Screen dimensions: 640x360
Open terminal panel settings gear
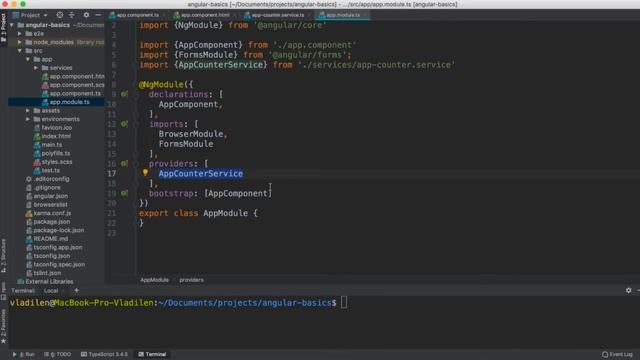(x=629, y=290)
